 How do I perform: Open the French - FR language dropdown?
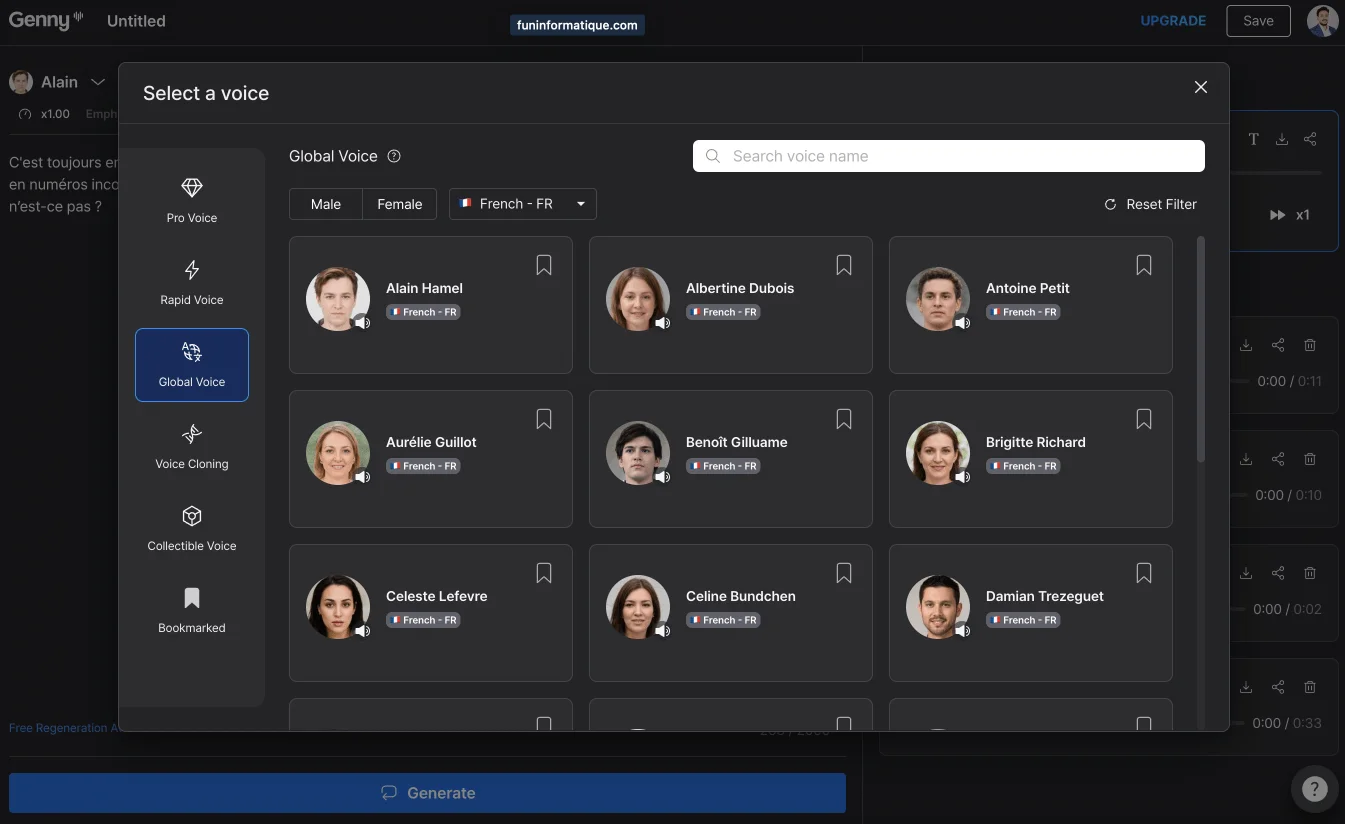[522, 204]
